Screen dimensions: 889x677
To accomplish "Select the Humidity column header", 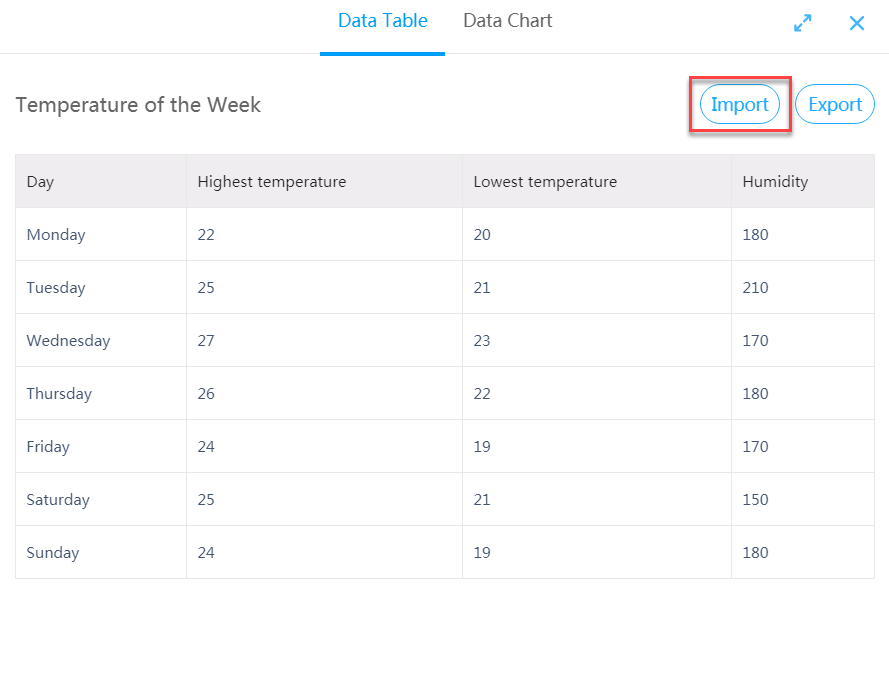I will (x=775, y=182).
